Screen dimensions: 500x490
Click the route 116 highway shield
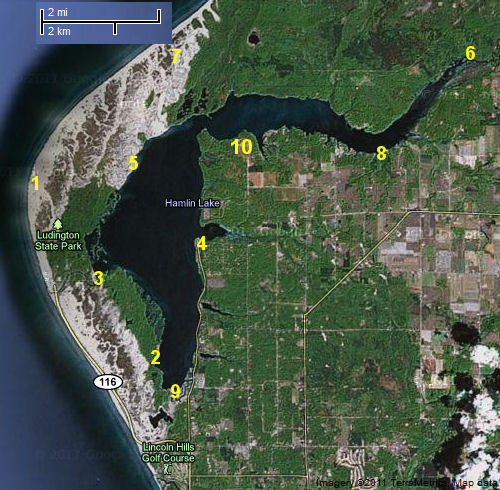pyautogui.click(x=108, y=382)
